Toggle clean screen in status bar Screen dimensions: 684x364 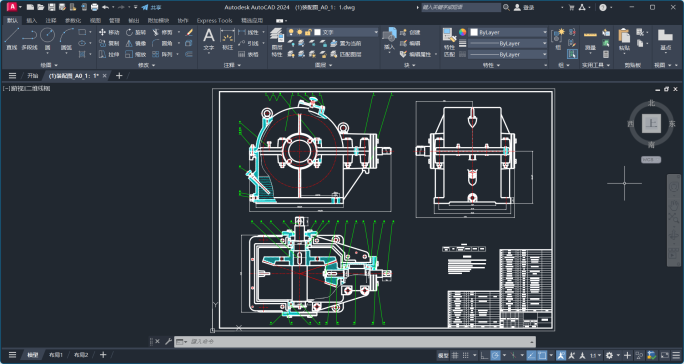[x=665, y=355]
